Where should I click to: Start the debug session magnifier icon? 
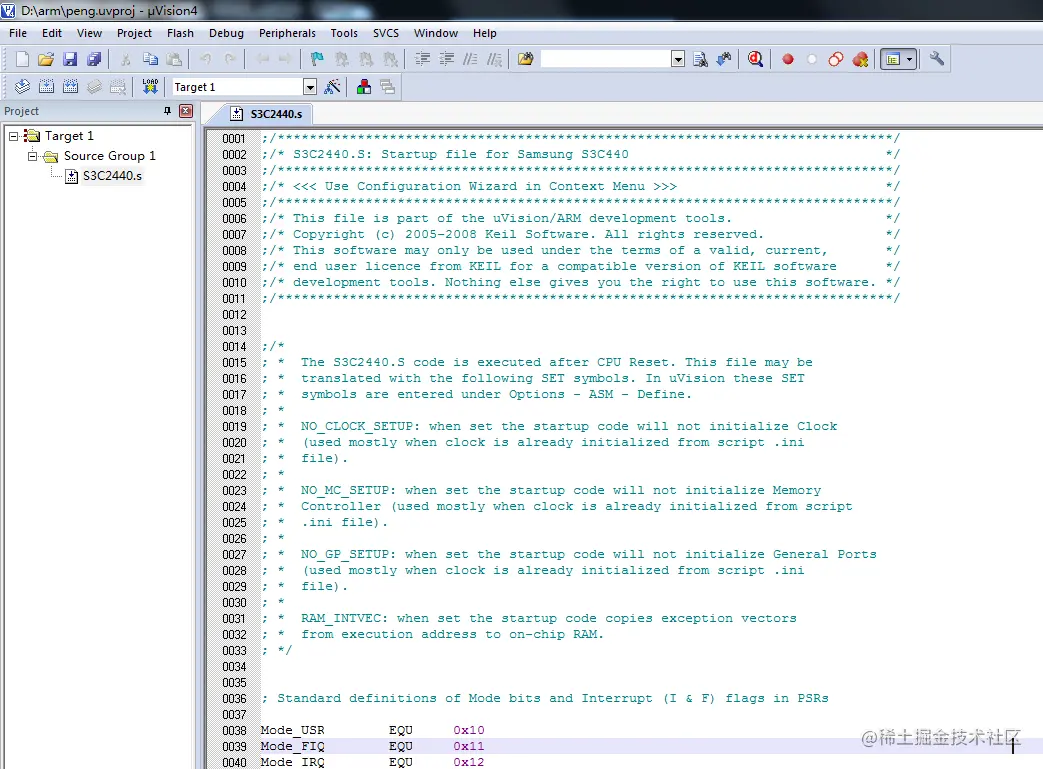point(755,59)
